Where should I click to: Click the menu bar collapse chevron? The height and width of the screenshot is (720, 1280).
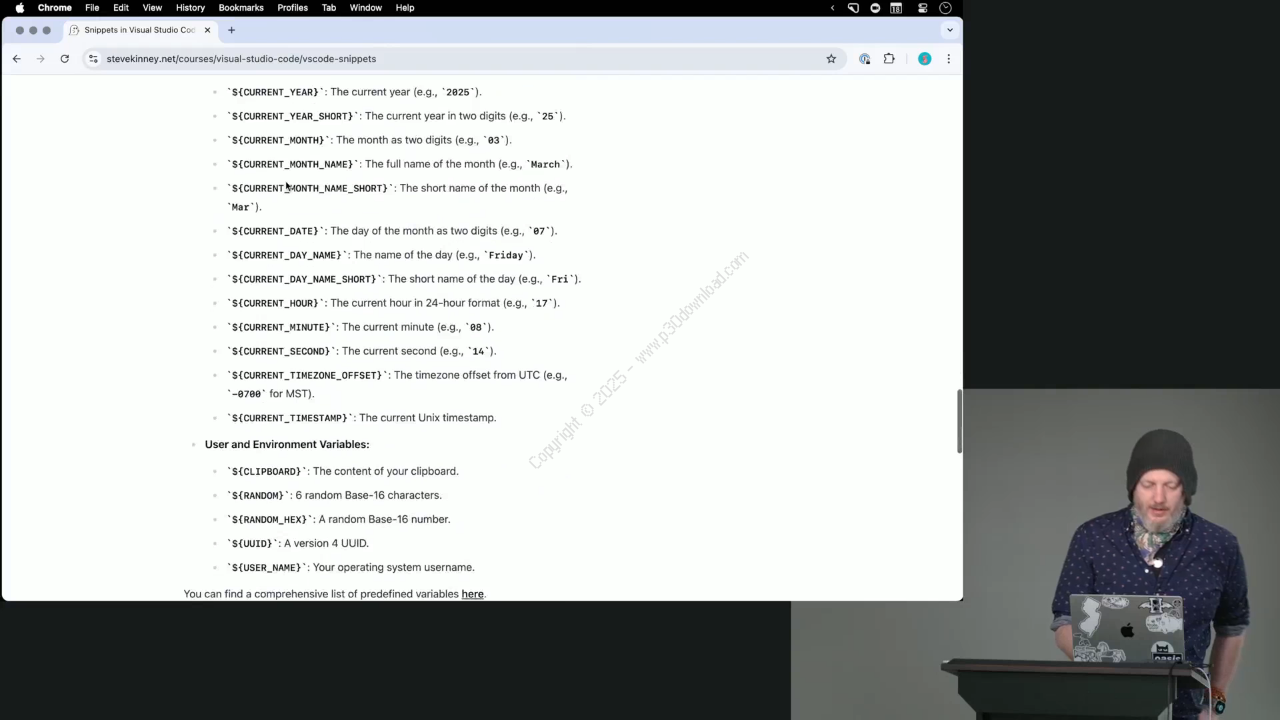point(832,8)
